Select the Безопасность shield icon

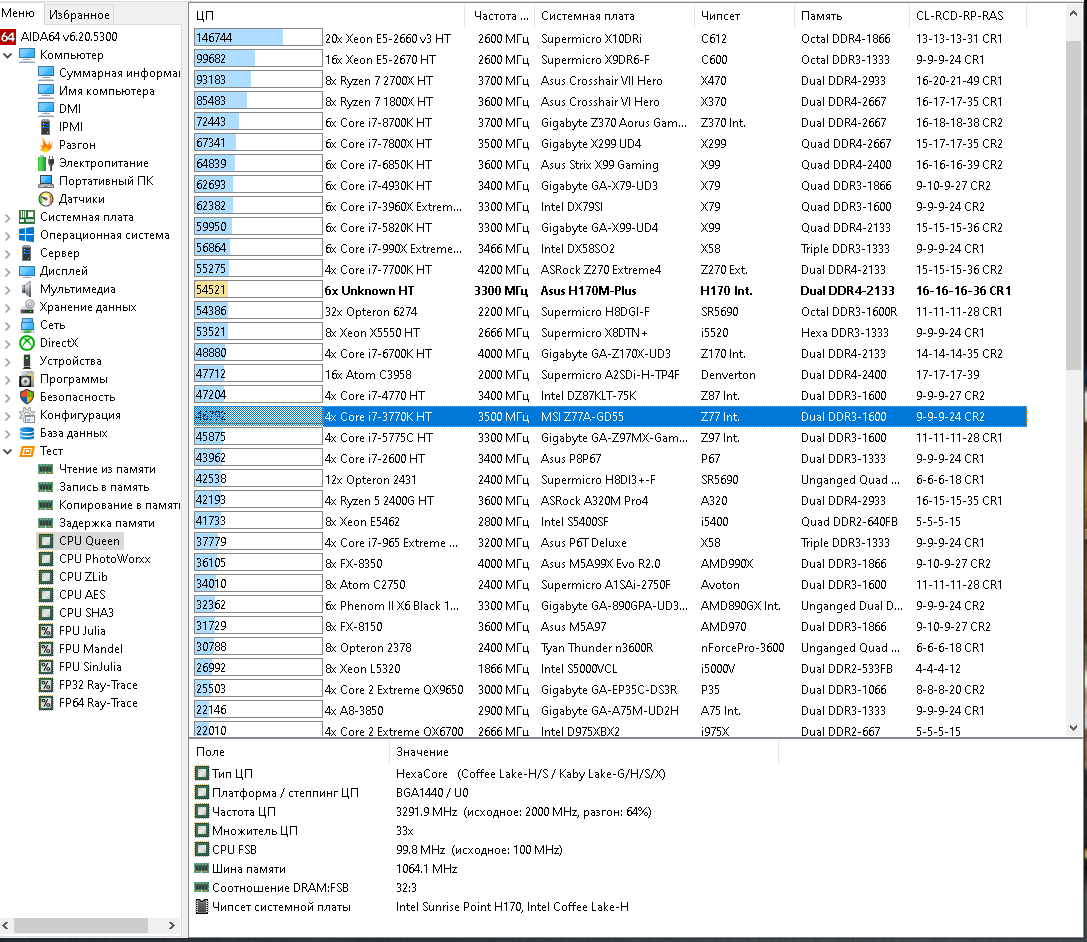pos(27,397)
